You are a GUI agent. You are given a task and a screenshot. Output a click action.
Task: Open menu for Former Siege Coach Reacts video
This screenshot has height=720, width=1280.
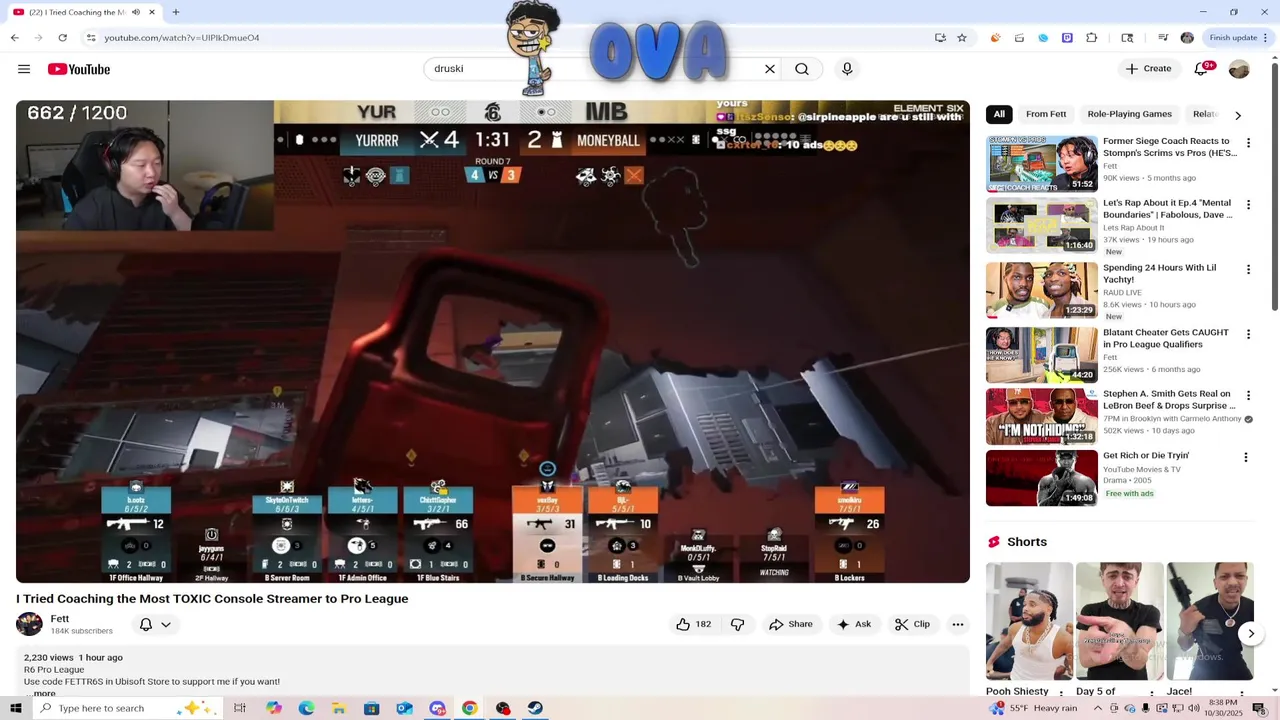point(1248,143)
